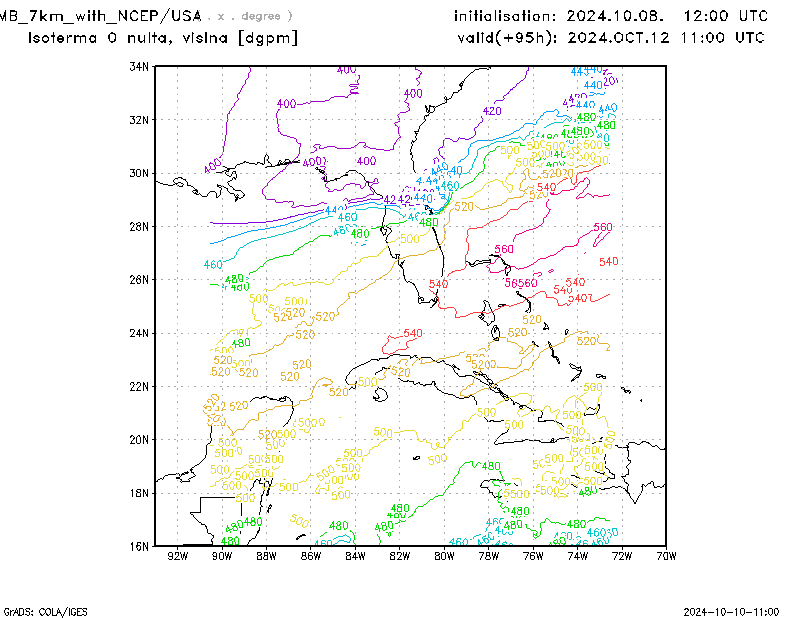Click the model name text 'MB_7km_with_NCEP/USA'
Viewport: 800px width, 618px height.
click(101, 16)
